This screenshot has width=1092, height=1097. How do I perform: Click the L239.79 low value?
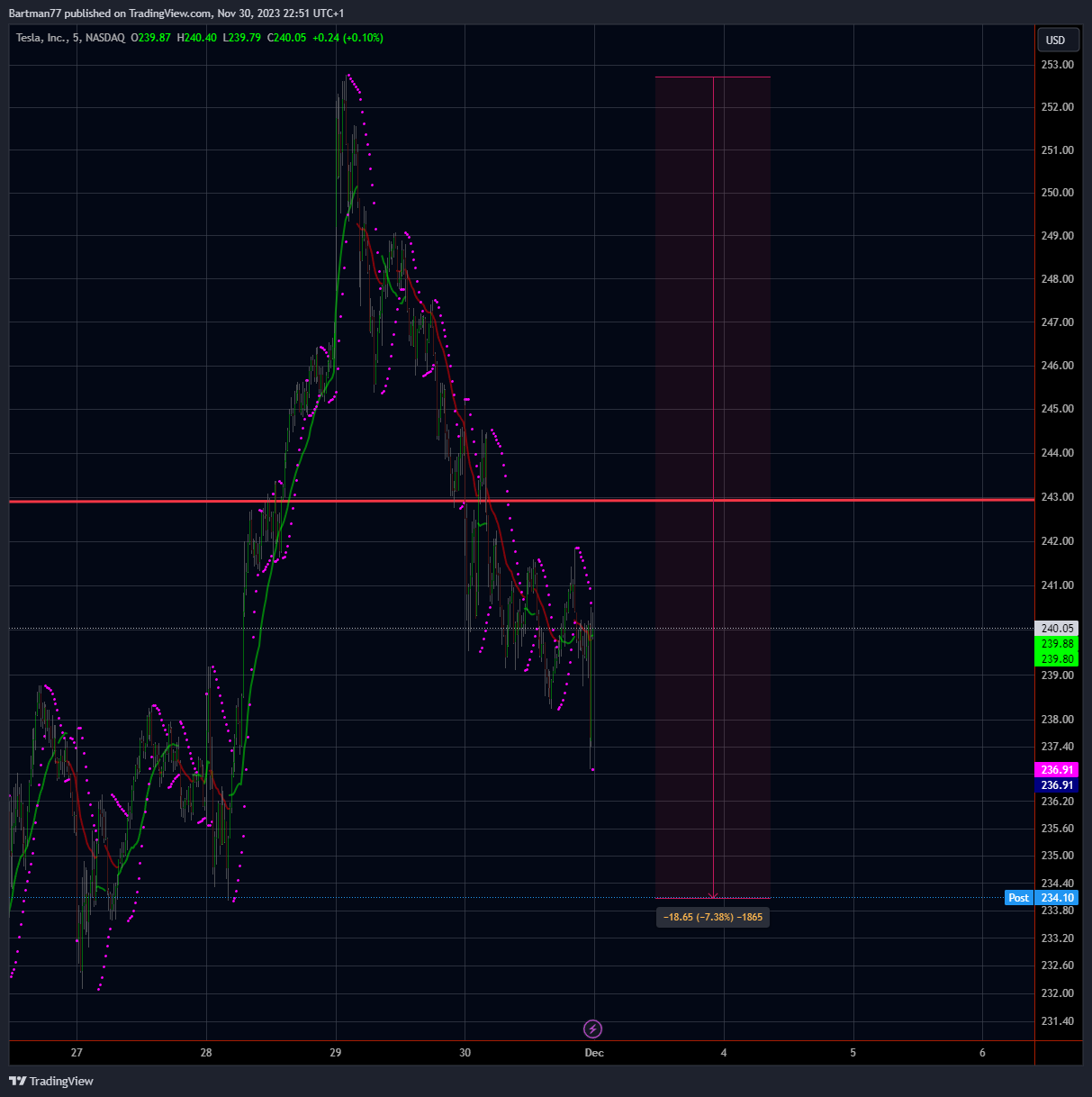coord(241,38)
